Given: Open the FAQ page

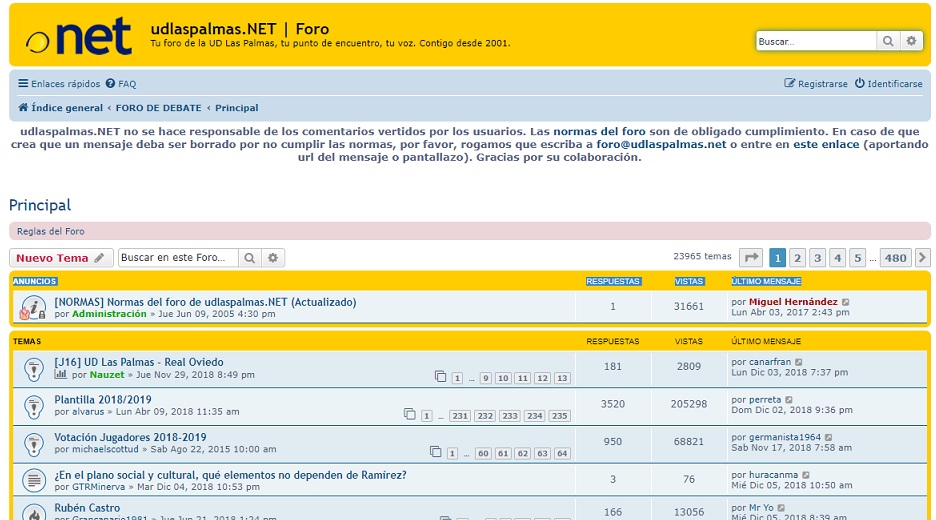Looking at the screenshot, I should (121, 84).
